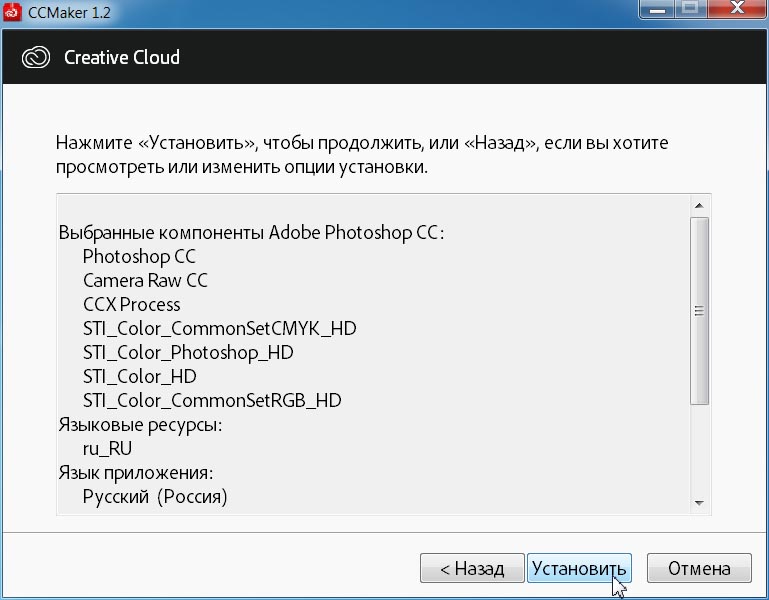Click the ru_RU language resource line
Viewport: 769px width, 600px height.
click(x=107, y=448)
